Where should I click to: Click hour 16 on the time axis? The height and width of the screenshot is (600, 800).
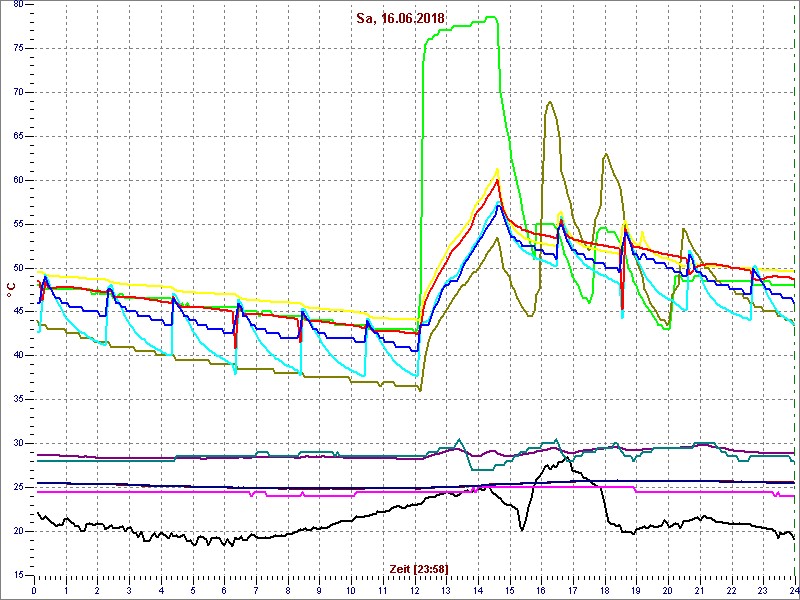[x=541, y=590]
